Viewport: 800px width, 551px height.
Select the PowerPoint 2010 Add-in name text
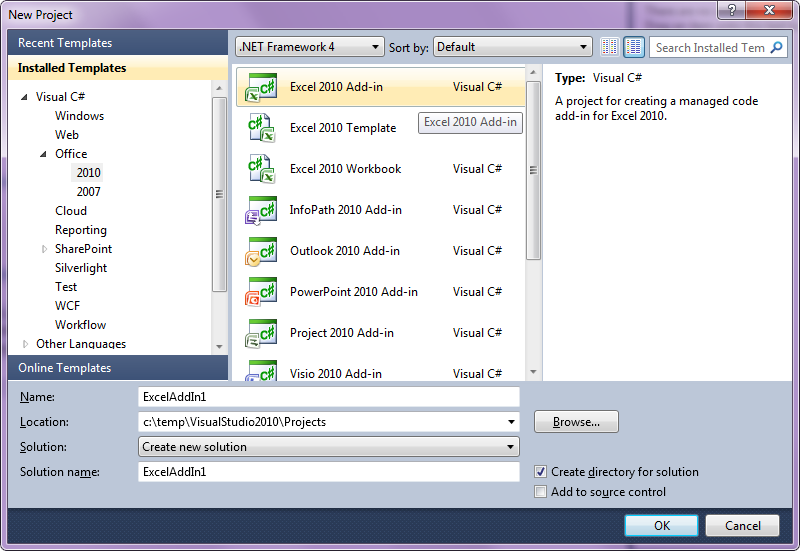[x=354, y=292]
